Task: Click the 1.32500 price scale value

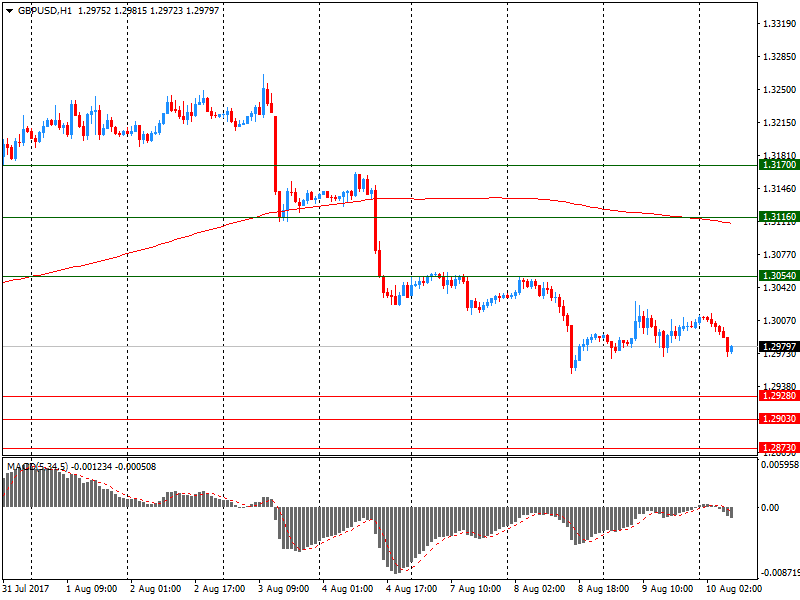Action: tap(779, 90)
